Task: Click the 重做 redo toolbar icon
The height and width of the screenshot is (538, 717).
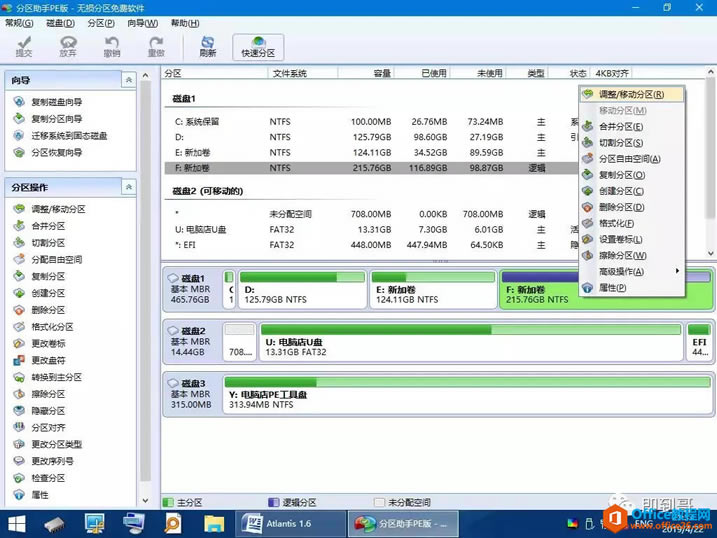Action: click(x=156, y=47)
